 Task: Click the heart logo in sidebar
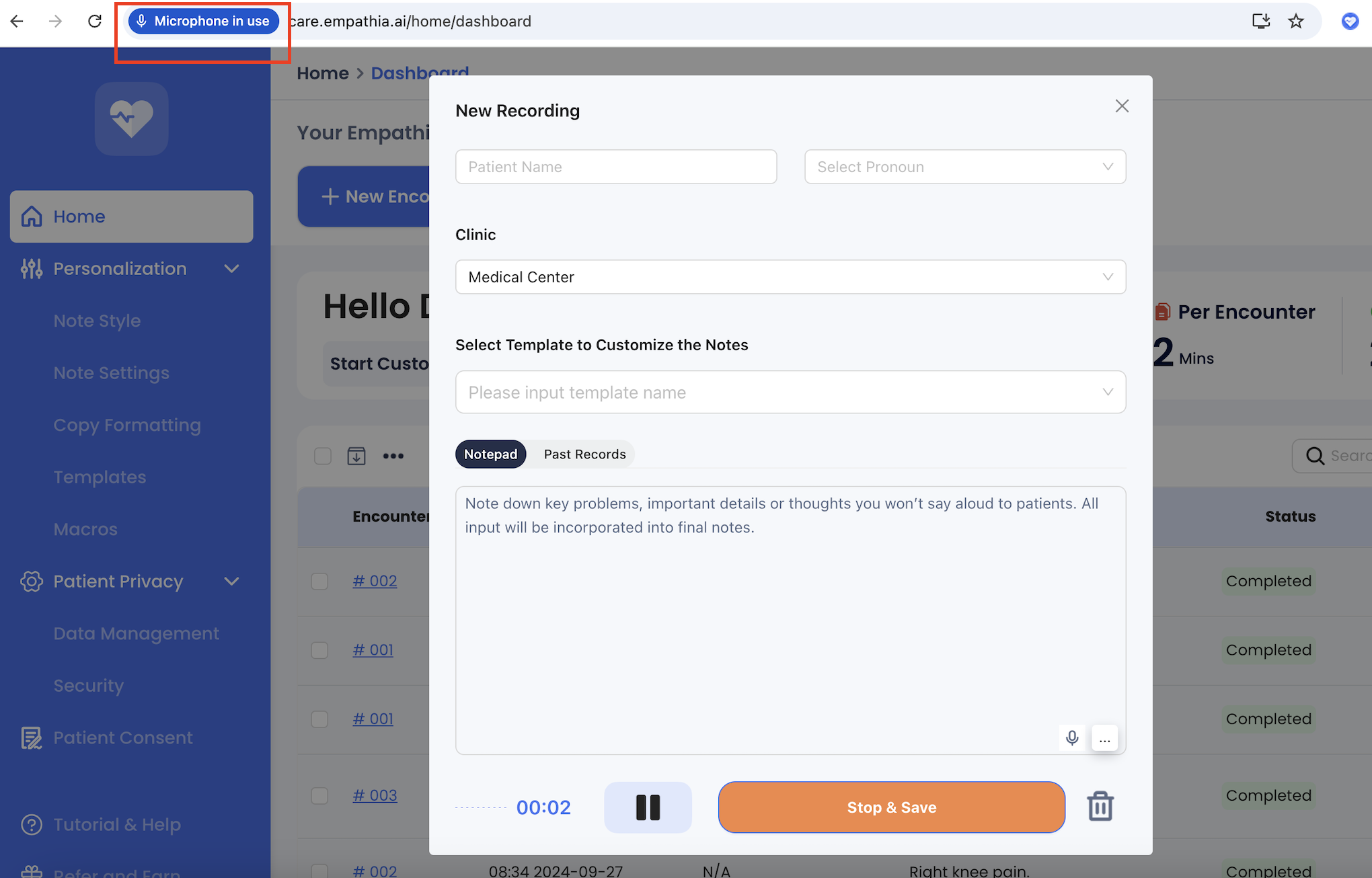click(x=131, y=119)
